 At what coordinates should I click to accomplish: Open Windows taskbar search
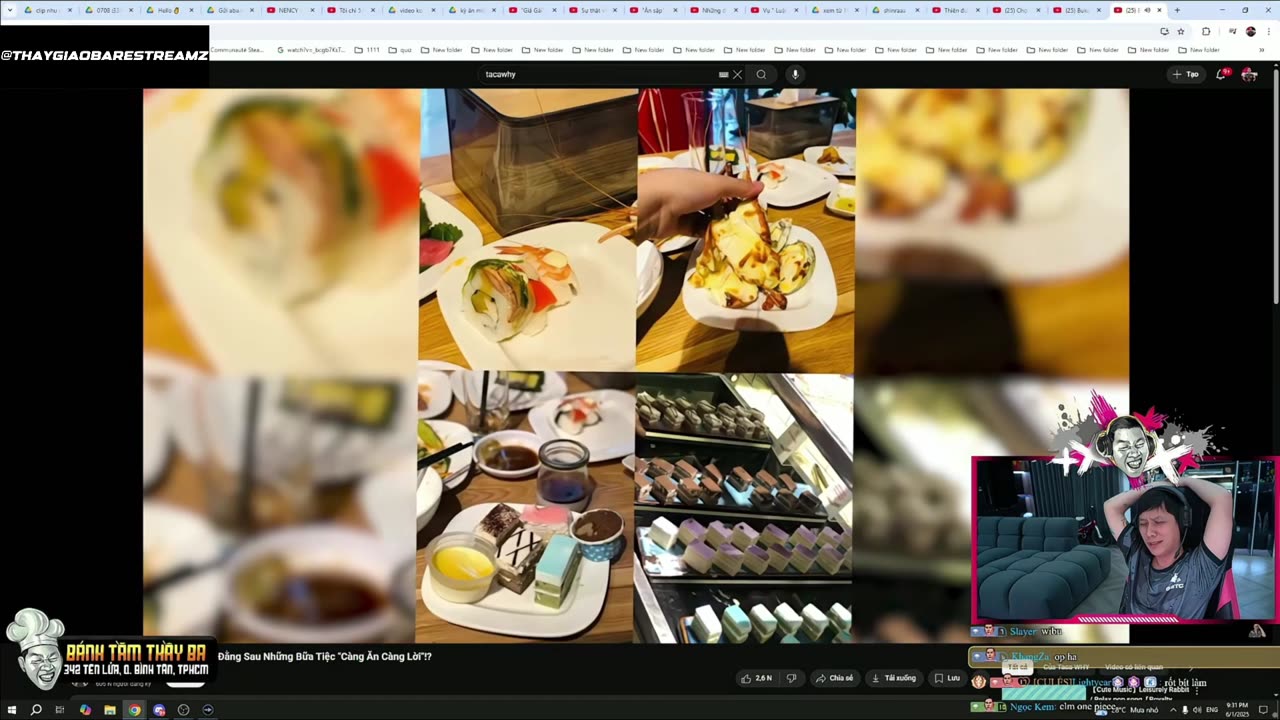[36, 710]
